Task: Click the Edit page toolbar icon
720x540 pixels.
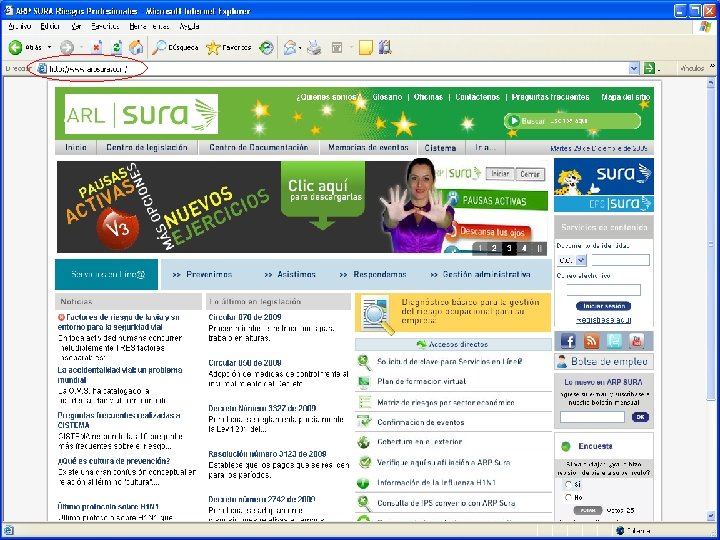Action: click(337, 47)
